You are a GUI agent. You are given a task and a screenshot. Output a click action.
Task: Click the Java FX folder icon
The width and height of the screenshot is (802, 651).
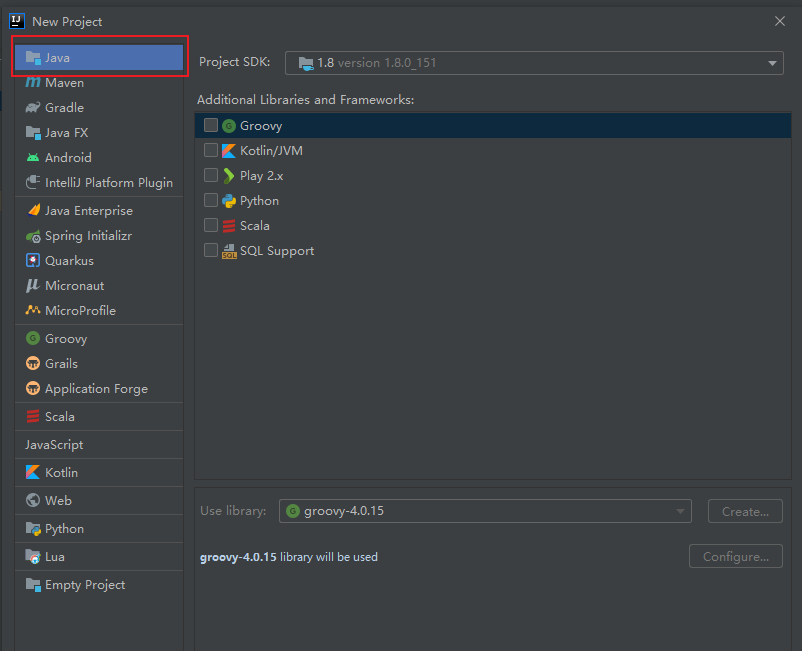pos(33,132)
